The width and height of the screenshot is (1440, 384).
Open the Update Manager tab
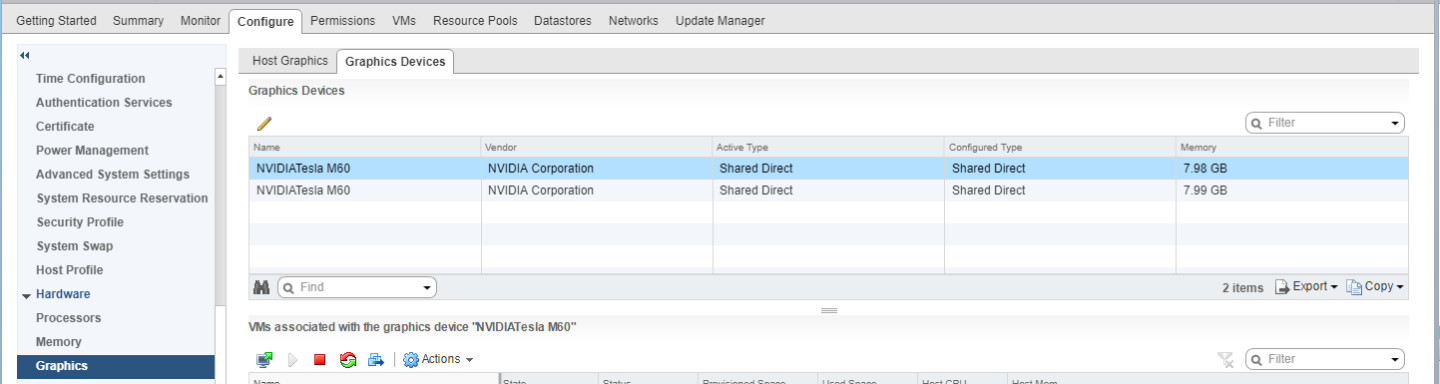pyautogui.click(x=720, y=20)
